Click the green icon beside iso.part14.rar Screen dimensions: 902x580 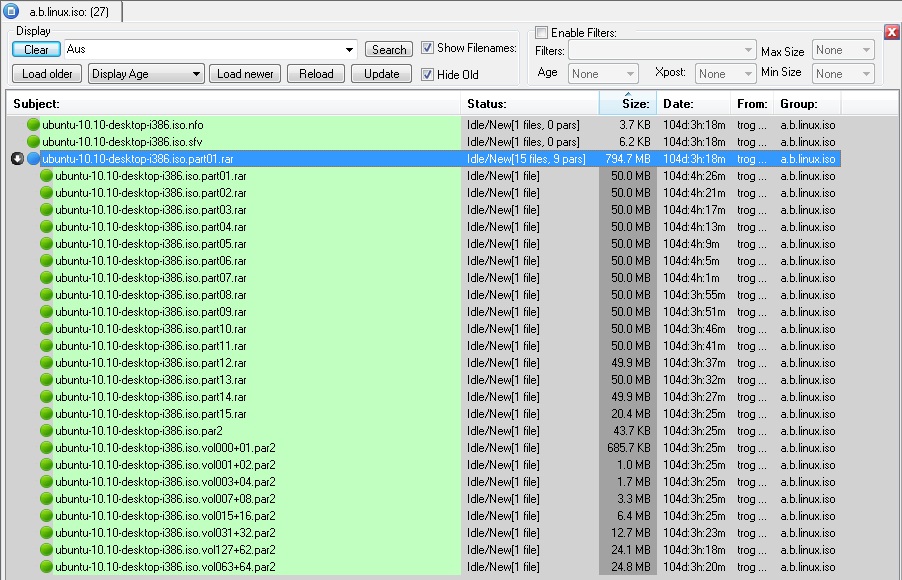[47, 396]
